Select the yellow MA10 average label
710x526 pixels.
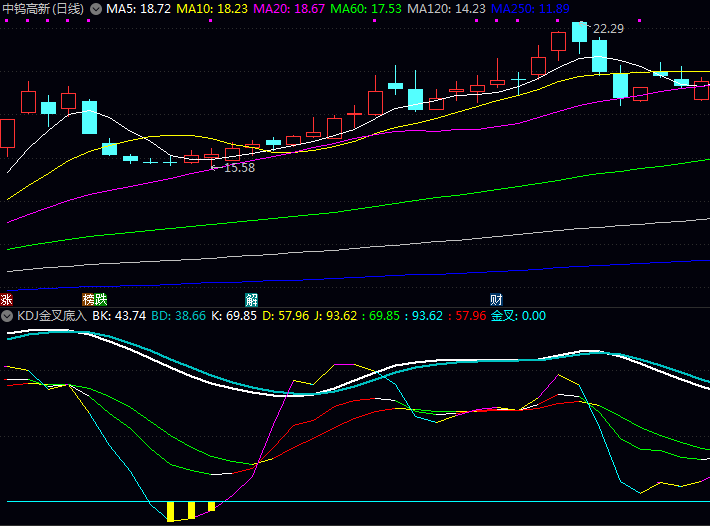[212, 9]
